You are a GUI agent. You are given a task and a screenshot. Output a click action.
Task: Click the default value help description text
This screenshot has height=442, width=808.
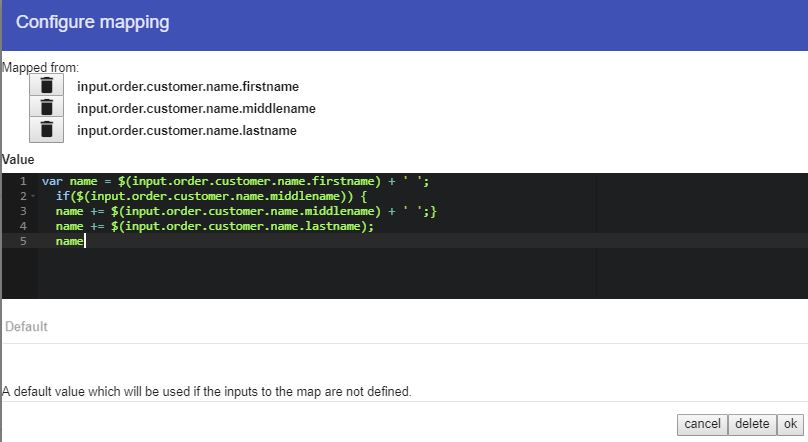point(206,392)
